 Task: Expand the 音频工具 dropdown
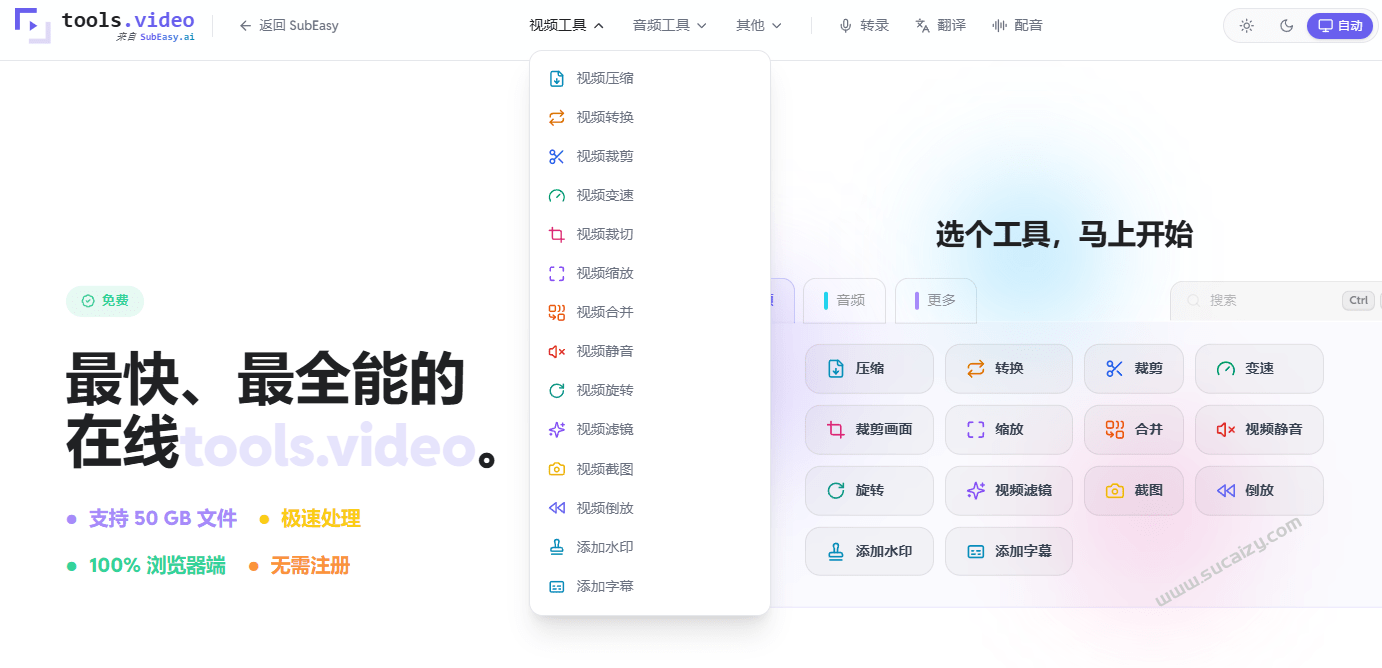pyautogui.click(x=670, y=26)
